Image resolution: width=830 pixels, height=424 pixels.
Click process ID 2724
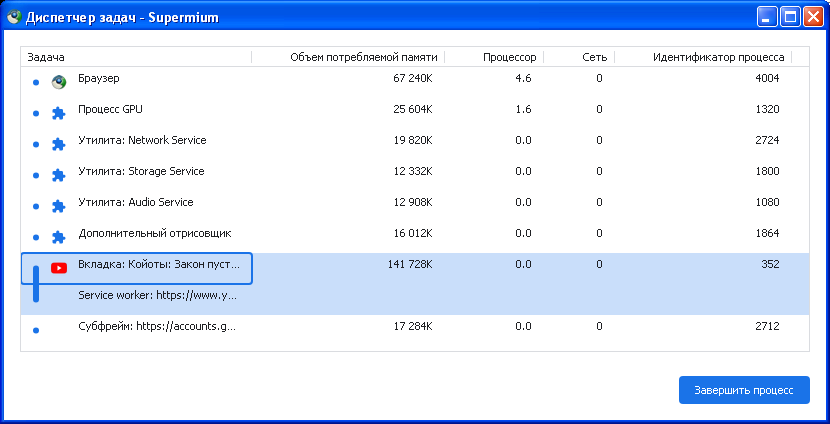pos(767,140)
